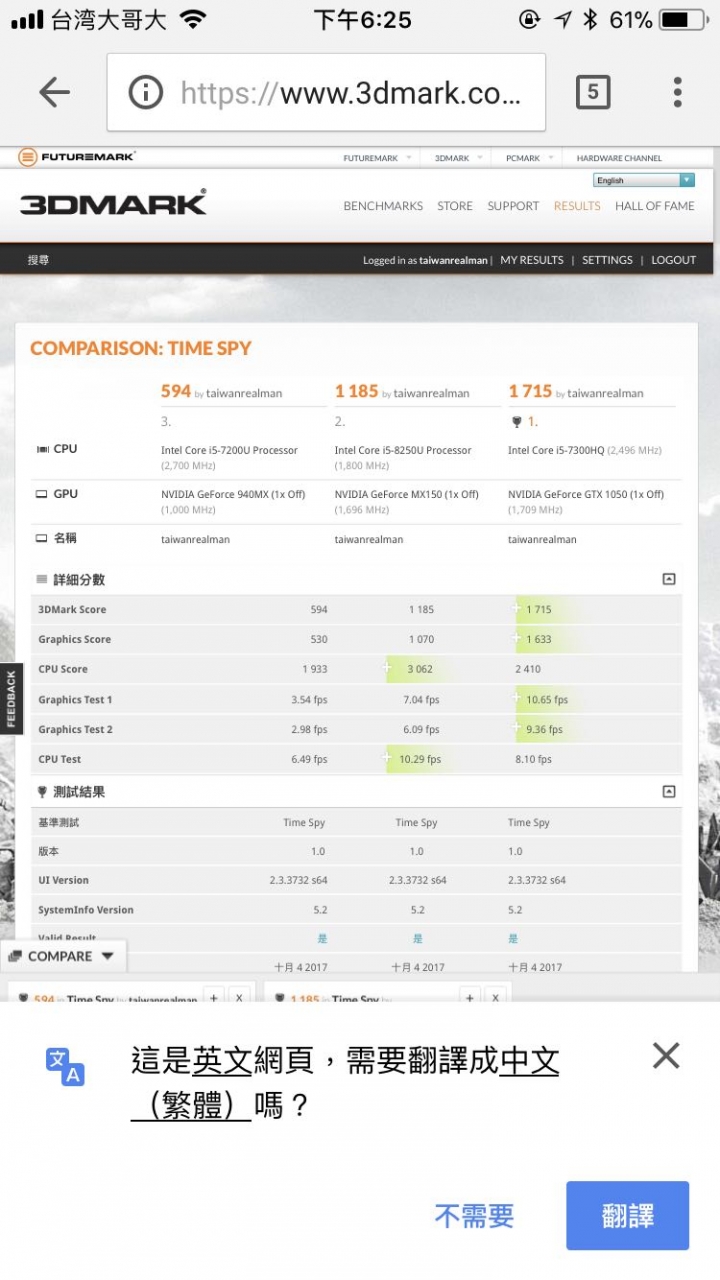Viewport: 720px width, 1280px height.
Task: Go to BENCHMARKS menu
Action: 383,206
